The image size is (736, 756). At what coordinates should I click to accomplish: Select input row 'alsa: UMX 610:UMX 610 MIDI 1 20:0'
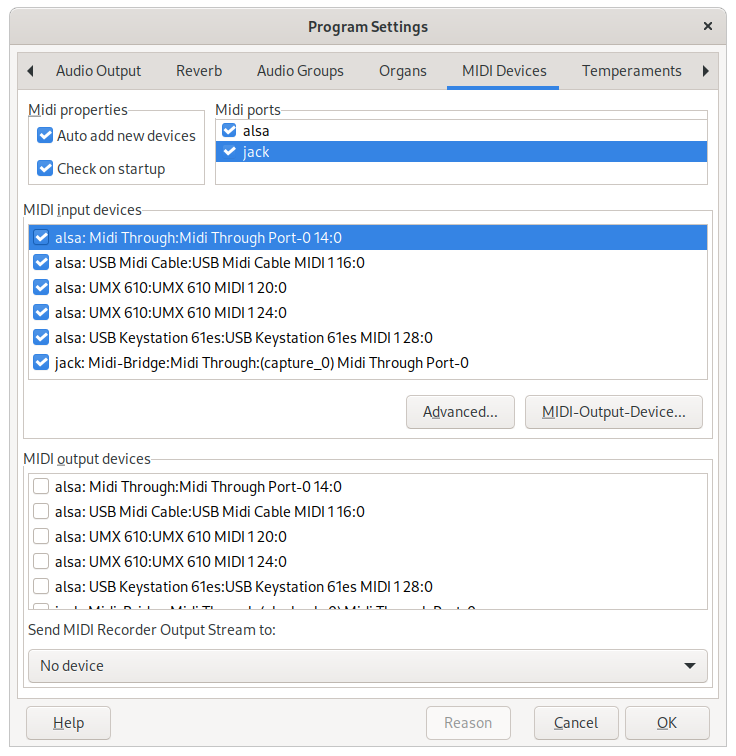(368, 288)
